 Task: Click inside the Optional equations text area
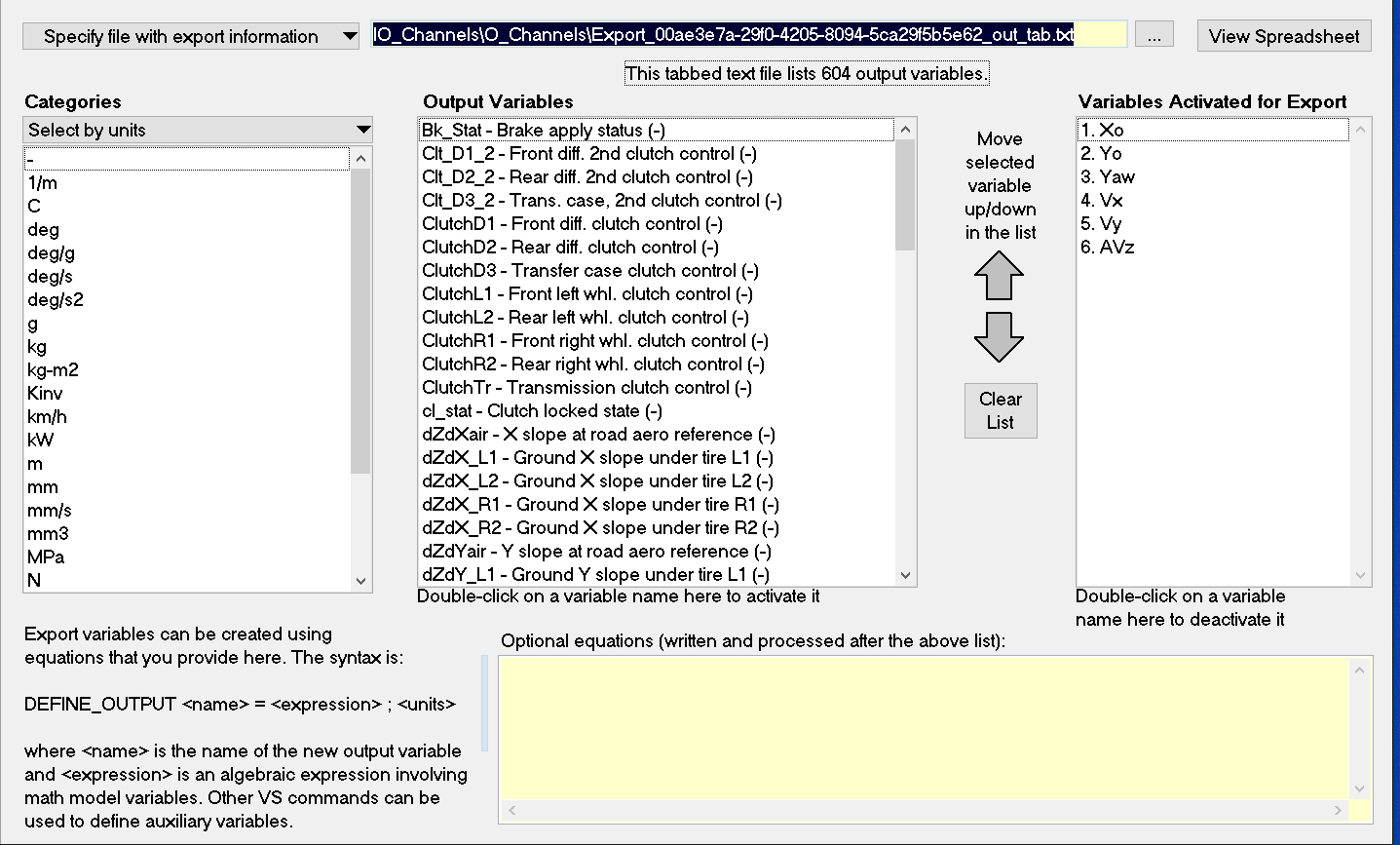[x=924, y=728]
